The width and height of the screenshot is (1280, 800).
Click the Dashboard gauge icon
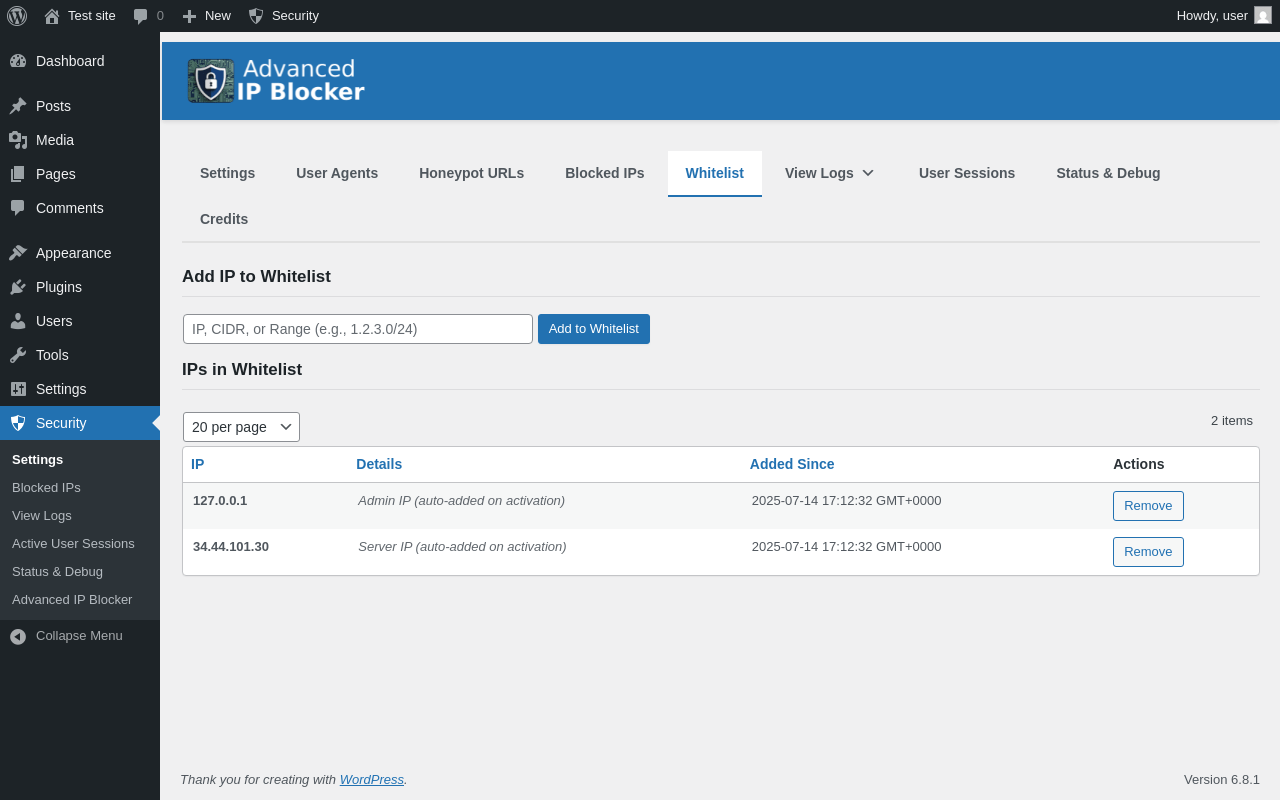[x=18, y=61]
